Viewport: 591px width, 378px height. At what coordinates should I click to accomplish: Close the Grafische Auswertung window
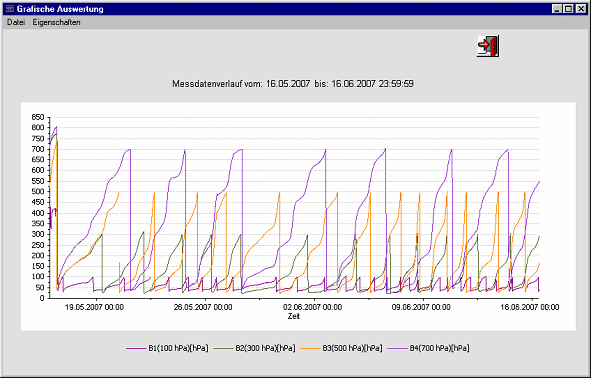pos(581,9)
